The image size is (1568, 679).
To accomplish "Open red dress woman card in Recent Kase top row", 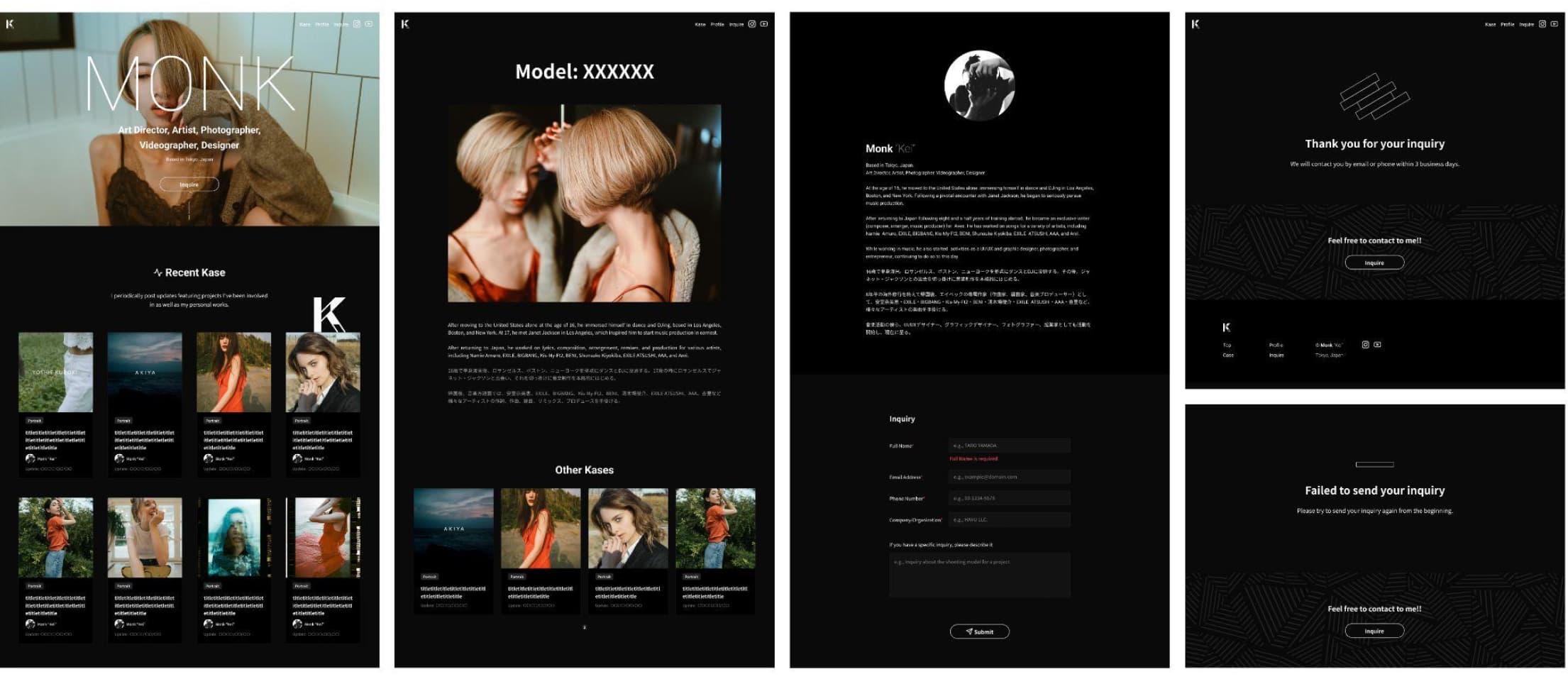I will pos(233,404).
